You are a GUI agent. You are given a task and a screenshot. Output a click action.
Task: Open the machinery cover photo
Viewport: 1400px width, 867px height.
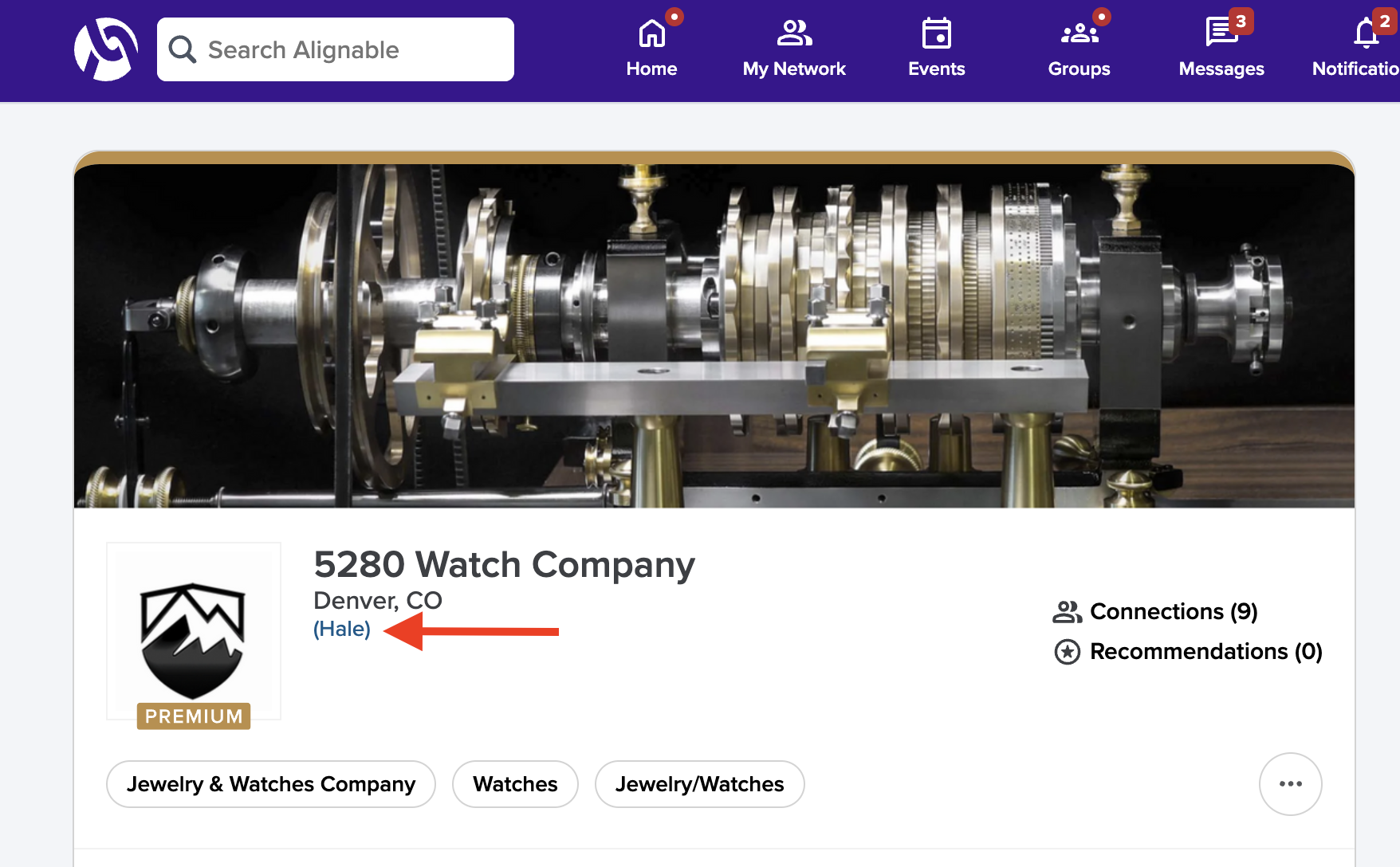[714, 335]
